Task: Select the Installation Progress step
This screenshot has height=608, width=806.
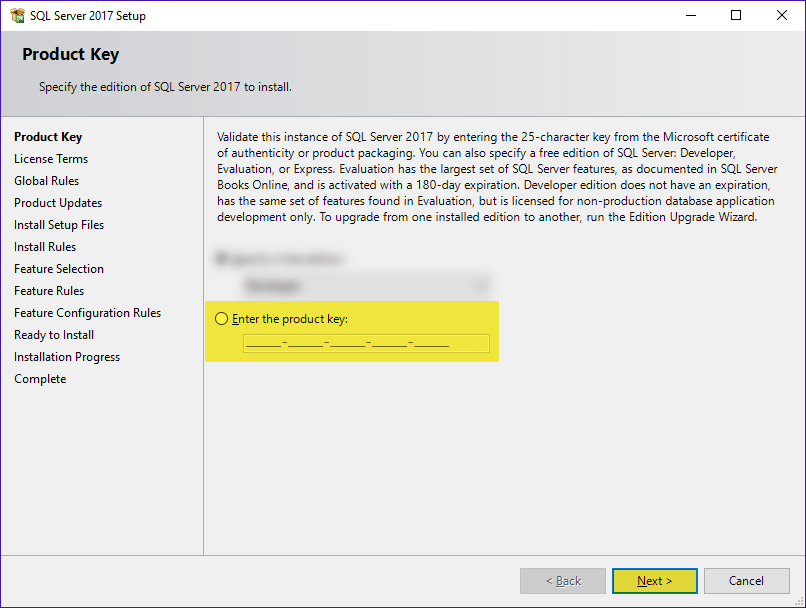Action: (x=67, y=357)
